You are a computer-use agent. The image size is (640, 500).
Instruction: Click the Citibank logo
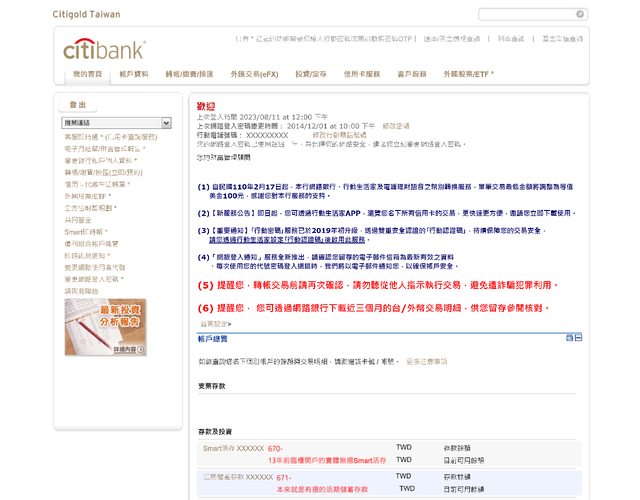(103, 49)
